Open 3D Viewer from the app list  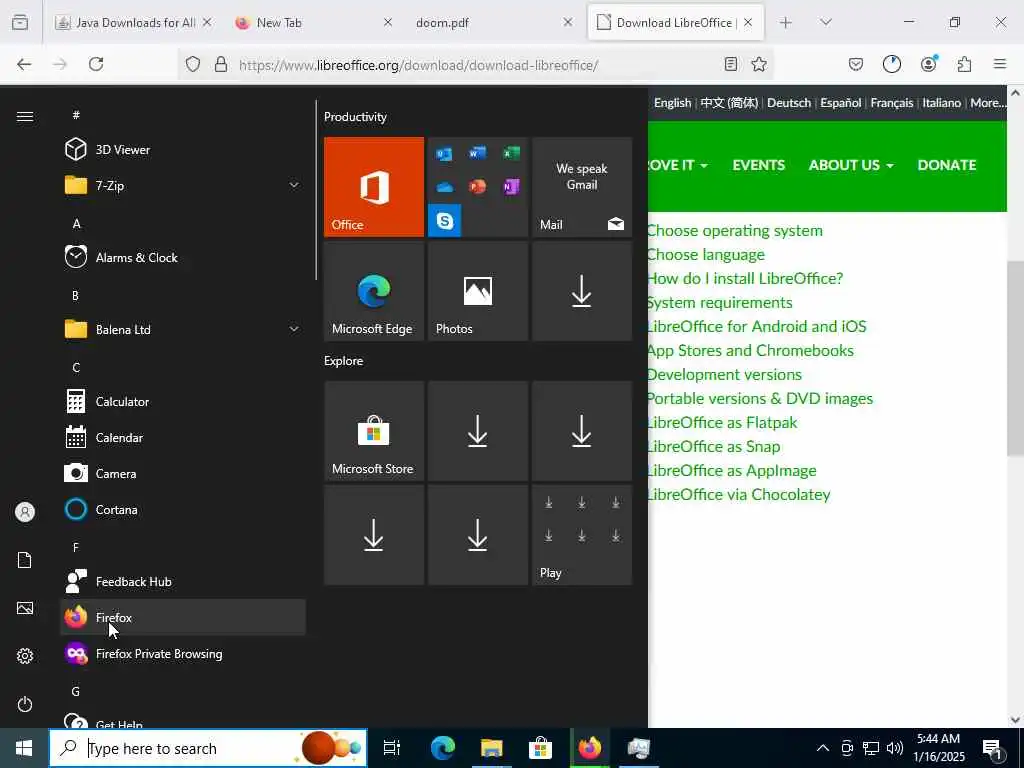pos(183,150)
